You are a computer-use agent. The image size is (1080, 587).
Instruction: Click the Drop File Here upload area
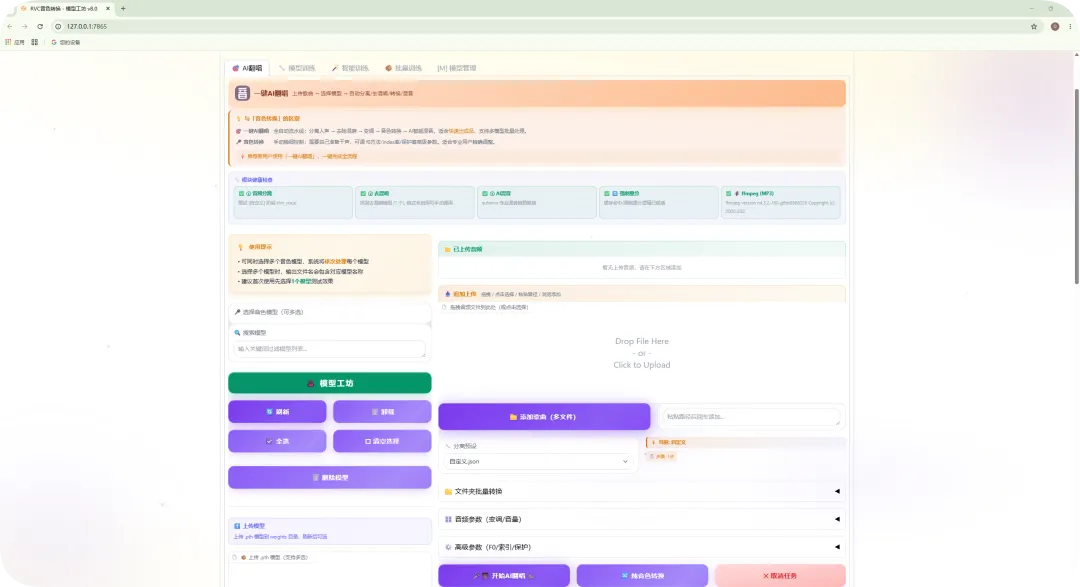point(642,353)
